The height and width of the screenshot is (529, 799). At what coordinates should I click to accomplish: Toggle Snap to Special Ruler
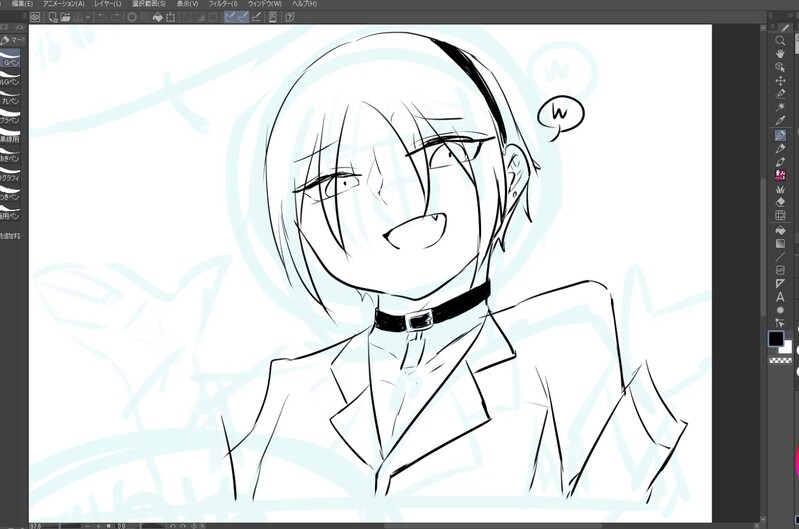click(243, 17)
